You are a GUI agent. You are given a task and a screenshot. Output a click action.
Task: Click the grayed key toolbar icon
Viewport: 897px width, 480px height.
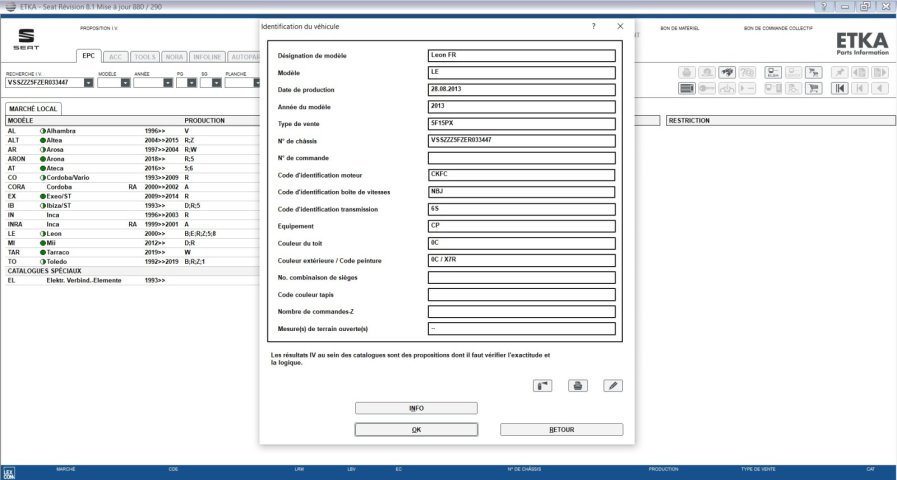(x=707, y=89)
